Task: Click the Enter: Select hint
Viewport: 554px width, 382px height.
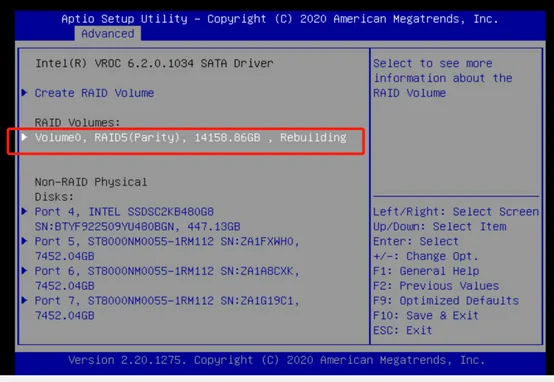Action: click(416, 241)
